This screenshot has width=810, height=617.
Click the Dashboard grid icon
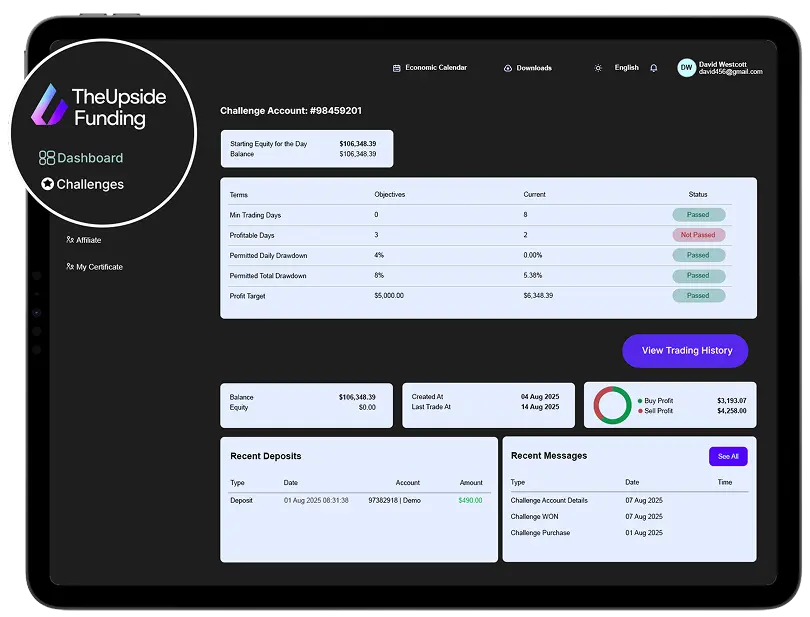click(47, 158)
